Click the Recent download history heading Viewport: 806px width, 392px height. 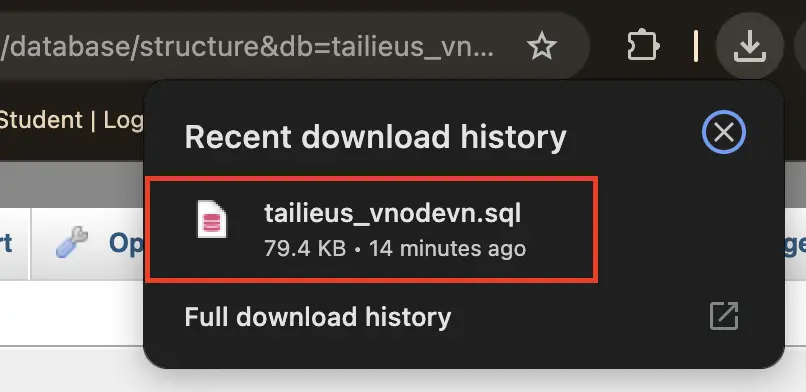click(375, 137)
